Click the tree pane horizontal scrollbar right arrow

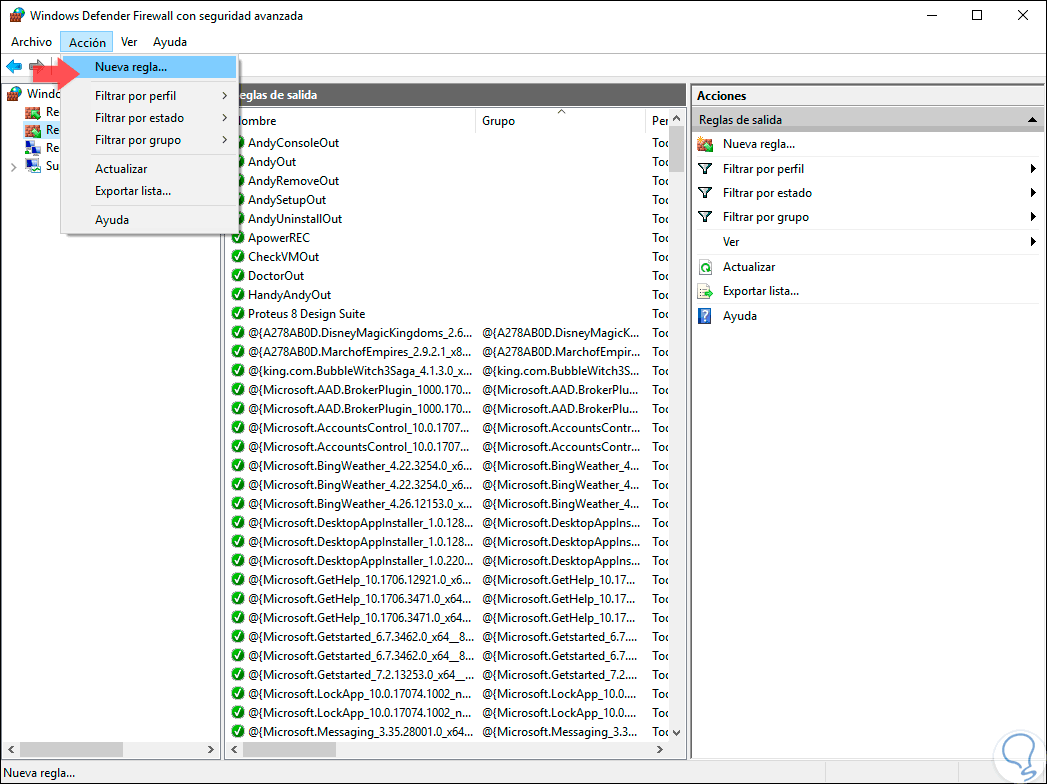click(x=210, y=749)
